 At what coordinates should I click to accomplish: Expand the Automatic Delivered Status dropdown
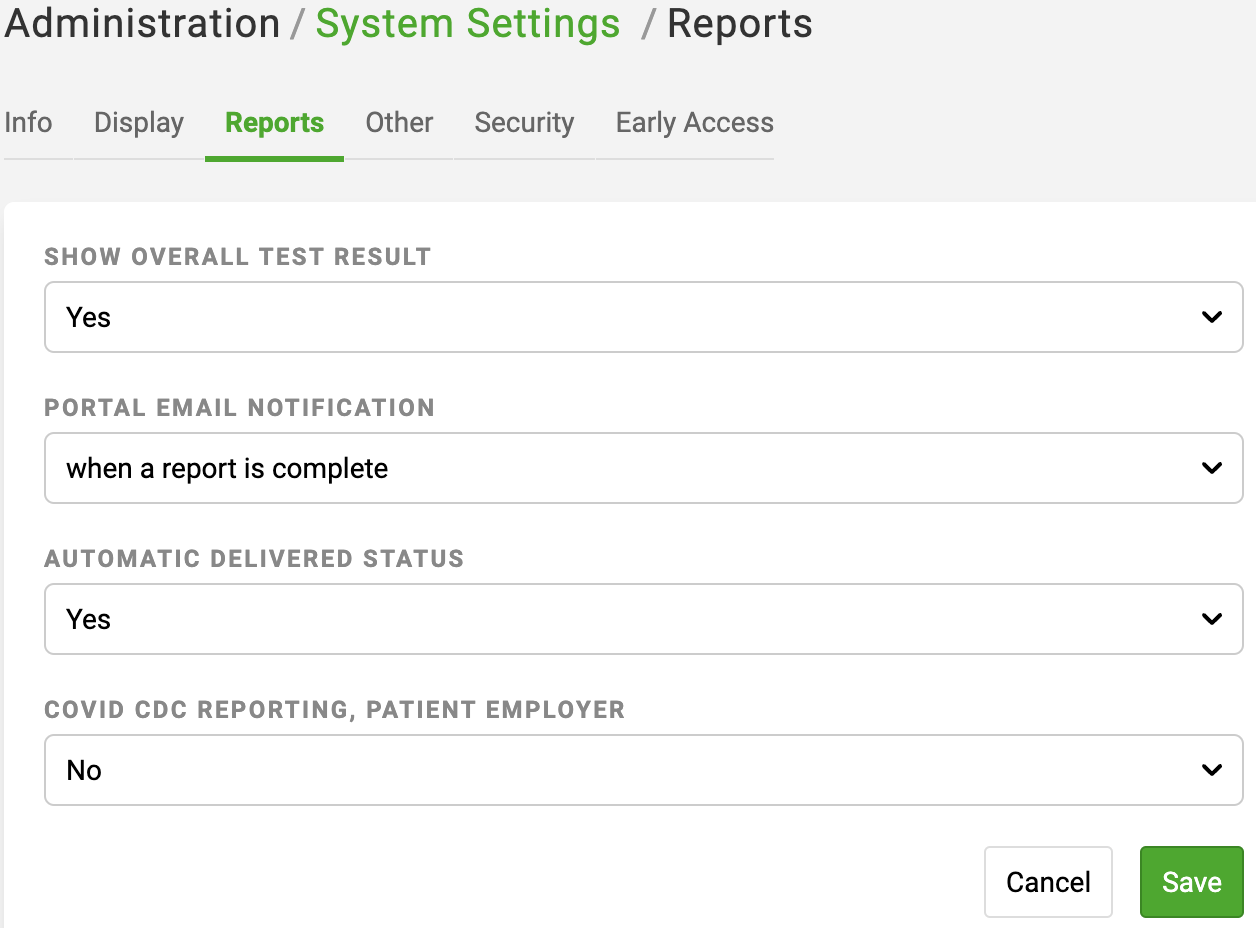pos(642,619)
